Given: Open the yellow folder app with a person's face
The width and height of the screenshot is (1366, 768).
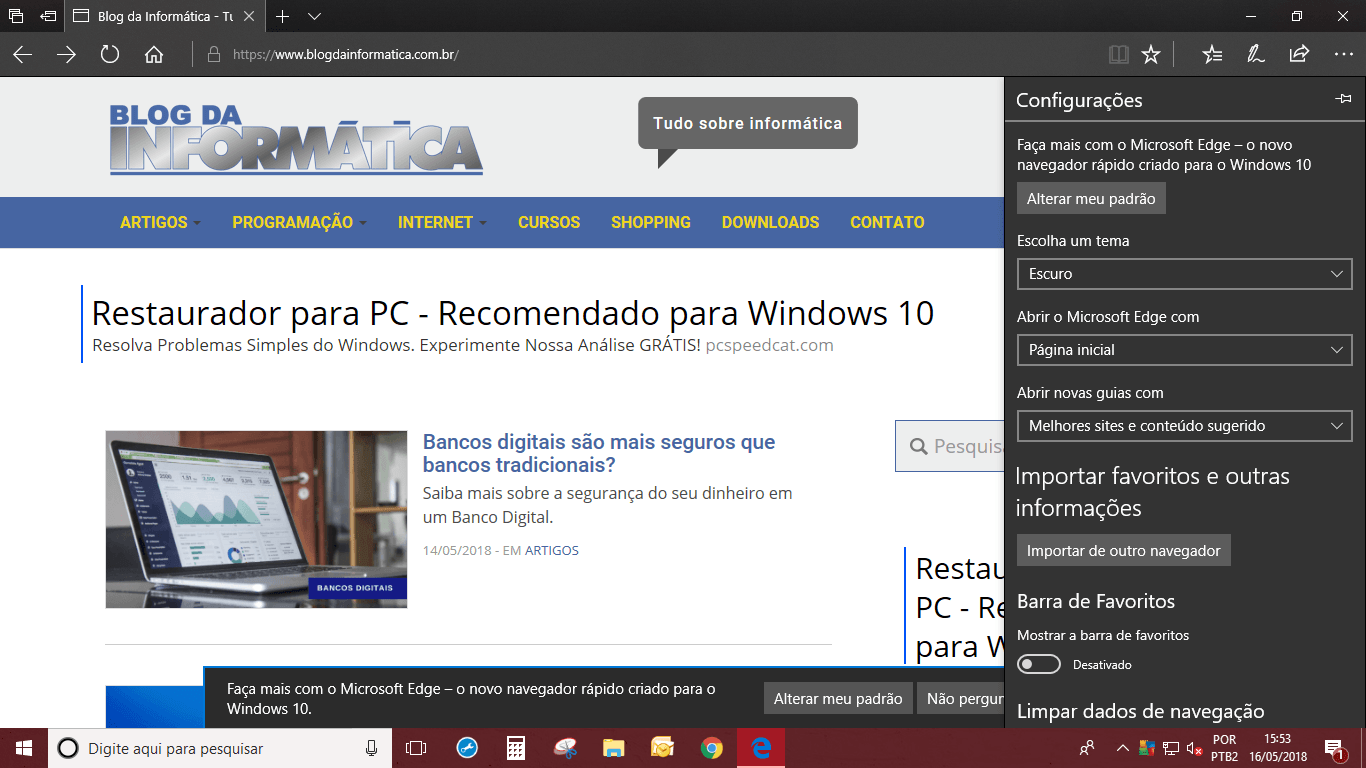Looking at the screenshot, I should [x=662, y=748].
